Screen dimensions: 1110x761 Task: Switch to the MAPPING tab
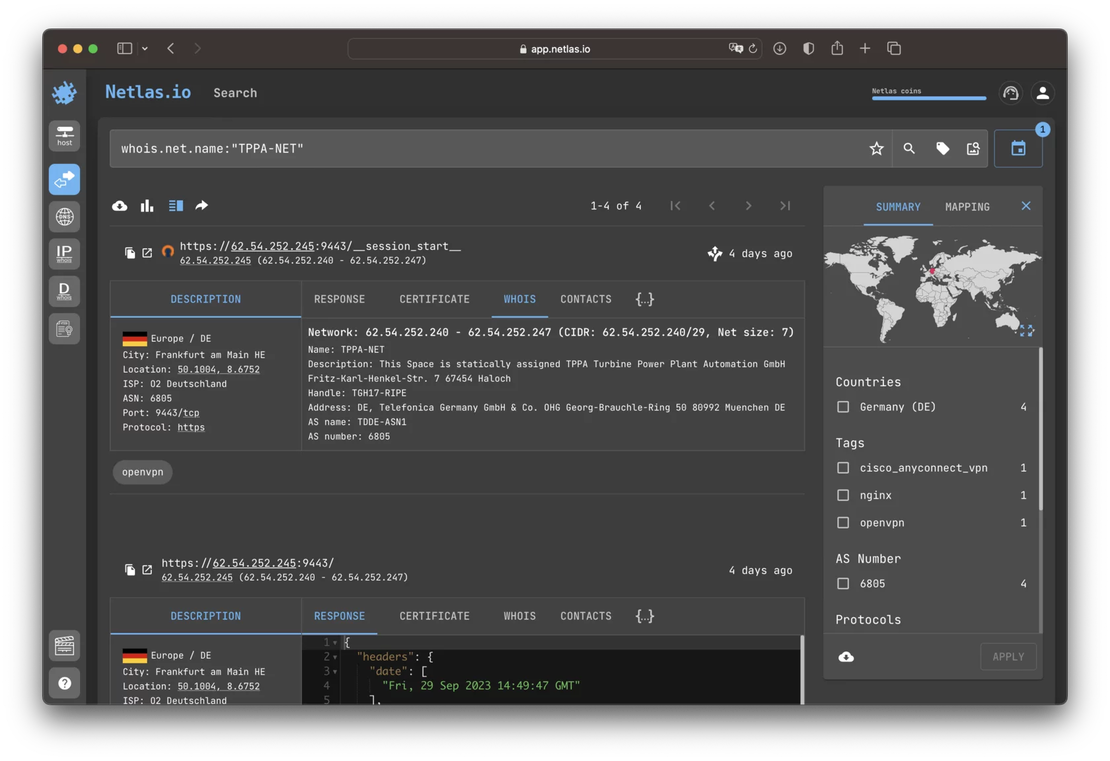click(x=966, y=207)
